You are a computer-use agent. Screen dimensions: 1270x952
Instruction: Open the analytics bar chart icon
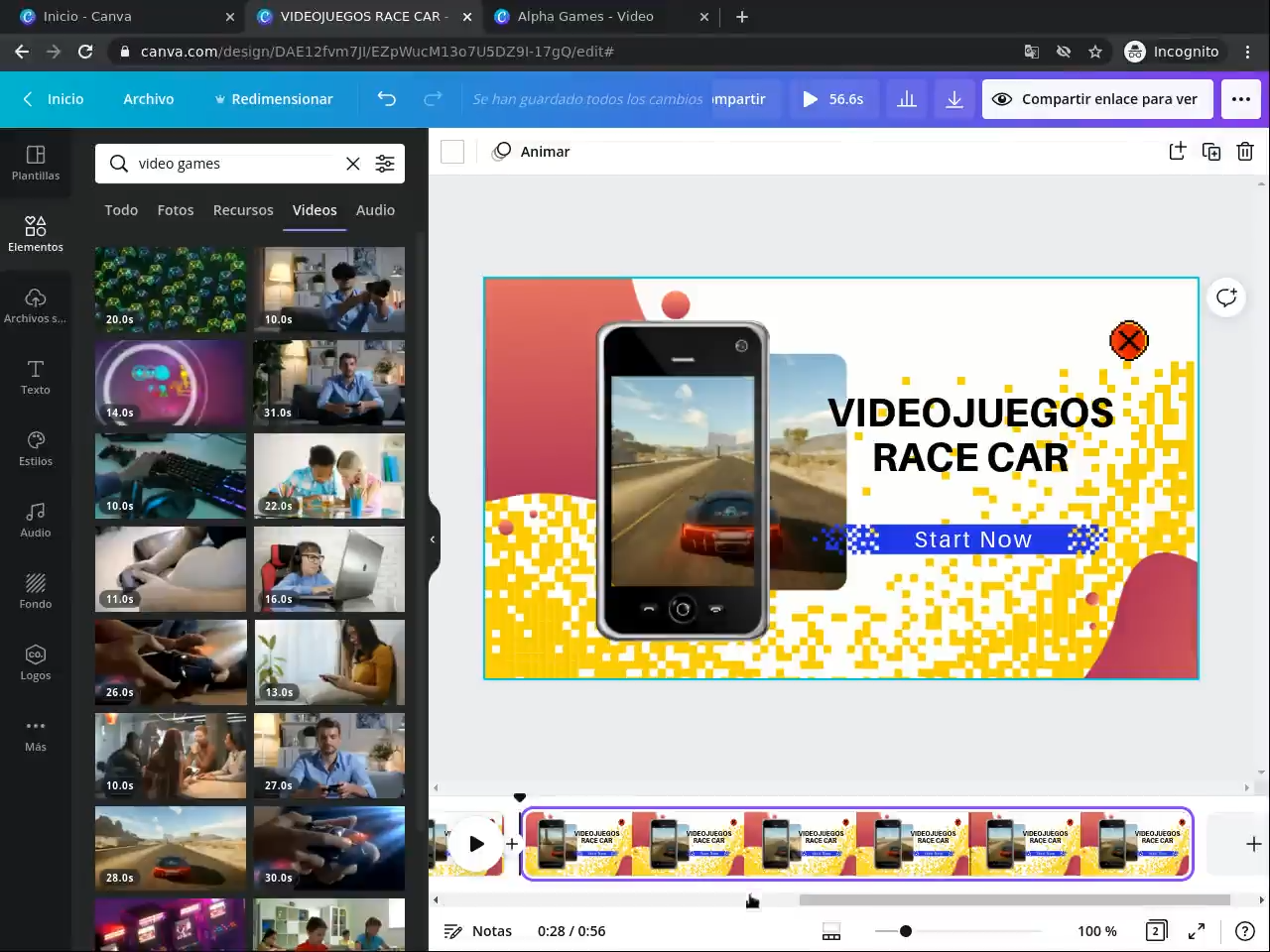tap(906, 99)
